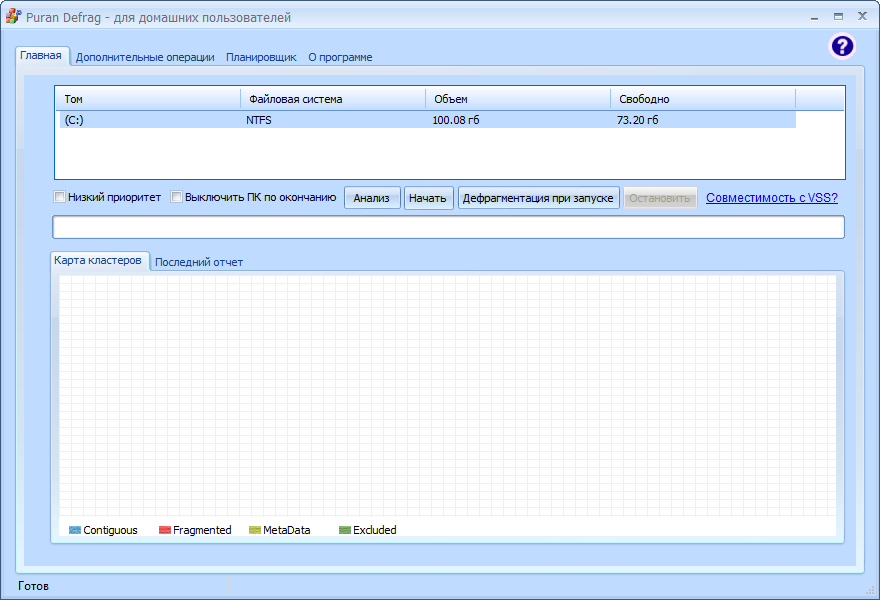Open help via the question mark icon
Image resolution: width=880 pixels, height=600 pixels.
point(842,46)
